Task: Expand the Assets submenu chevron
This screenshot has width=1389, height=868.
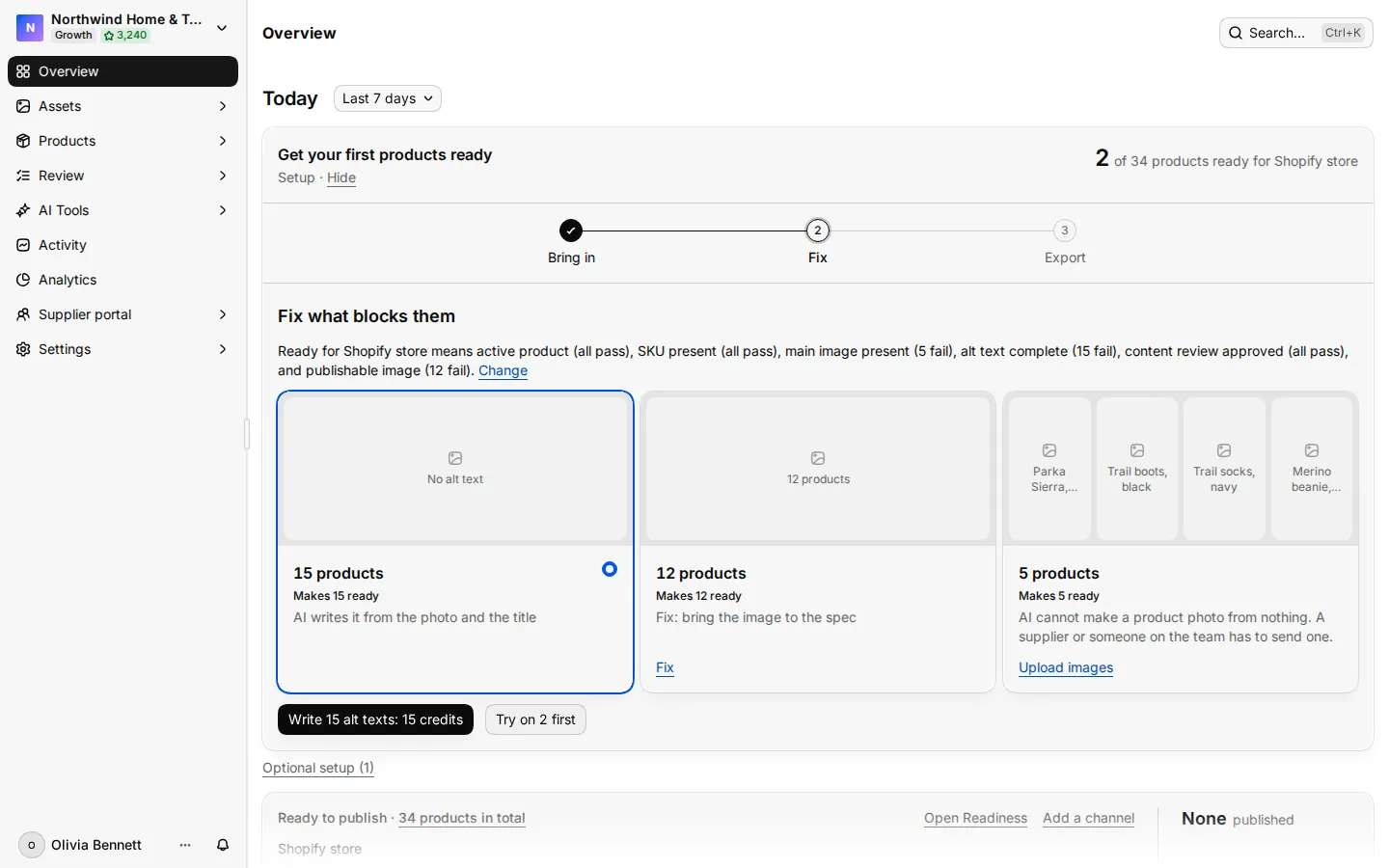Action: (223, 106)
